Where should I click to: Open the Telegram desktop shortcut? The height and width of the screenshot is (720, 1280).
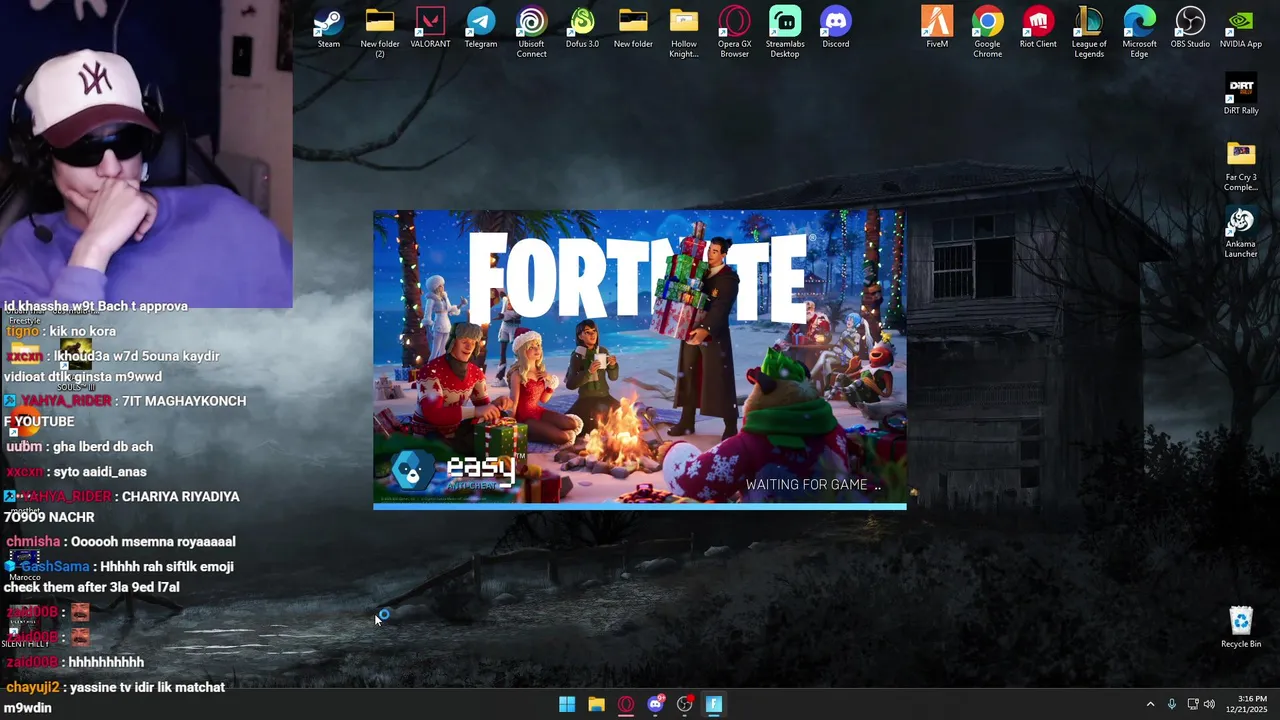click(x=481, y=28)
